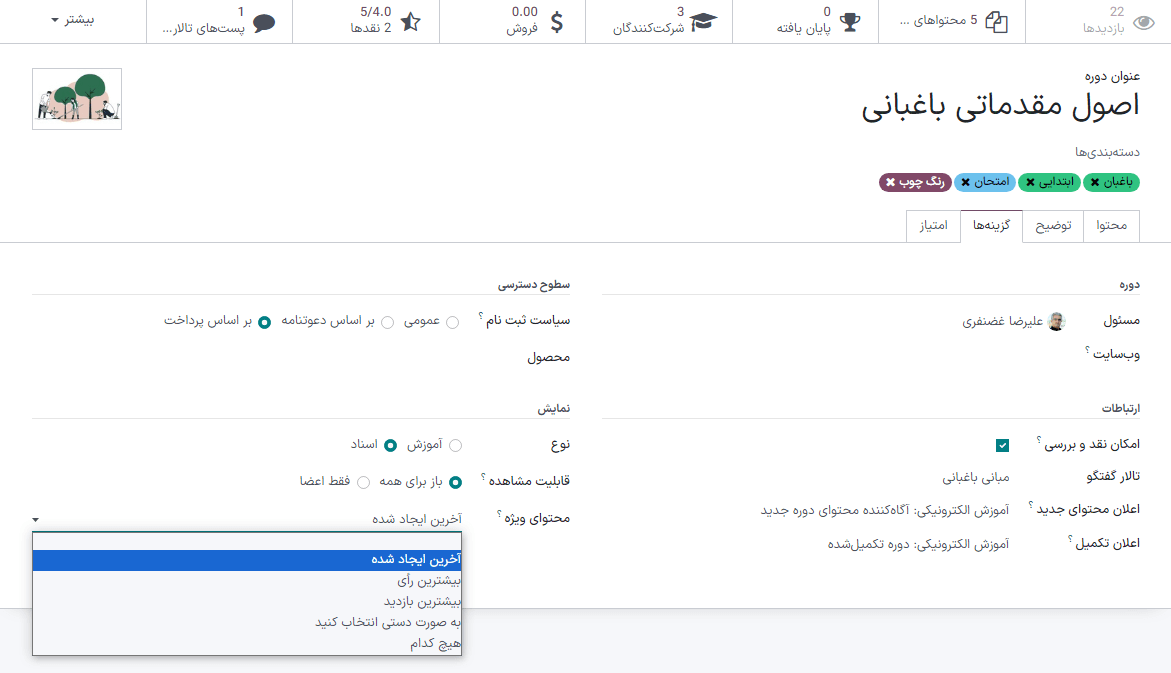1171x673 pixels.
Task: Open the امتیاز tab
Action: (933, 226)
